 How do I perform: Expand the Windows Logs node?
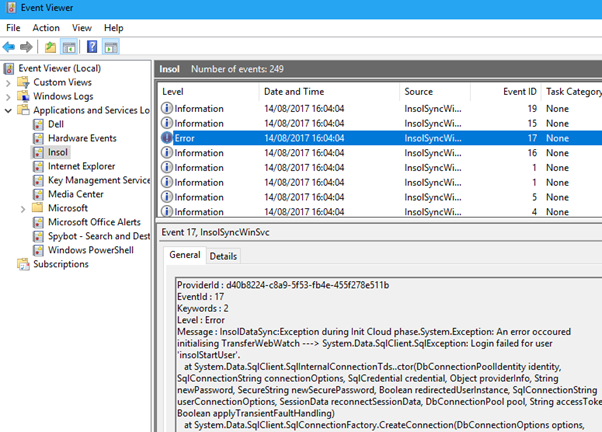coord(9,96)
